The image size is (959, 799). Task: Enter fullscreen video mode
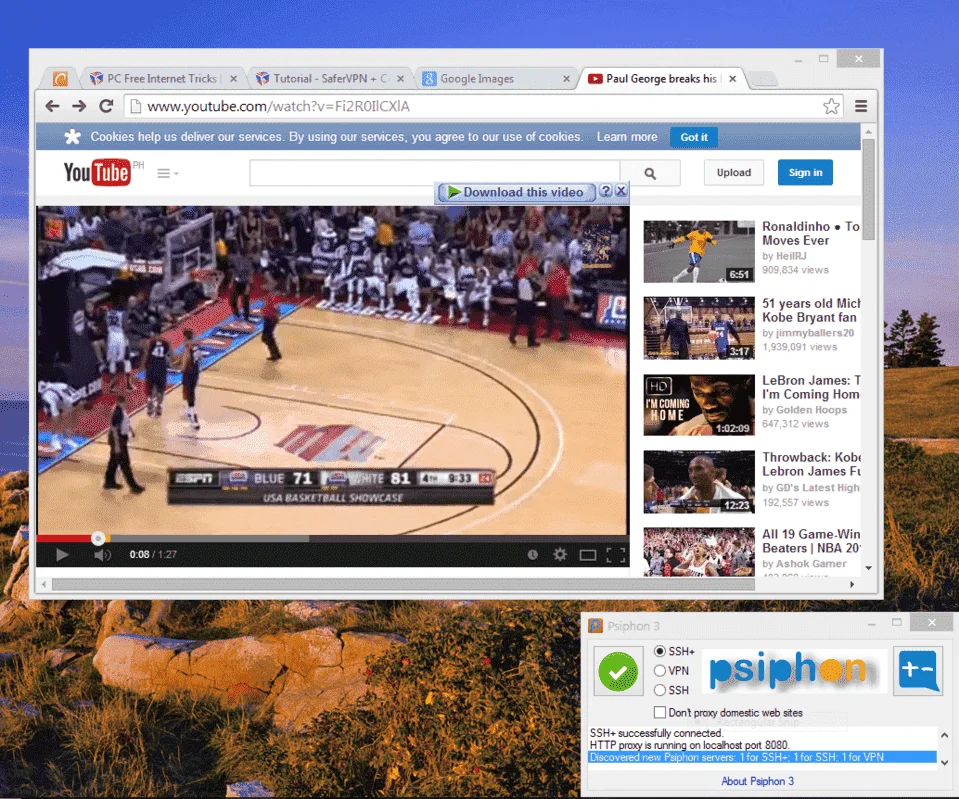[x=616, y=555]
